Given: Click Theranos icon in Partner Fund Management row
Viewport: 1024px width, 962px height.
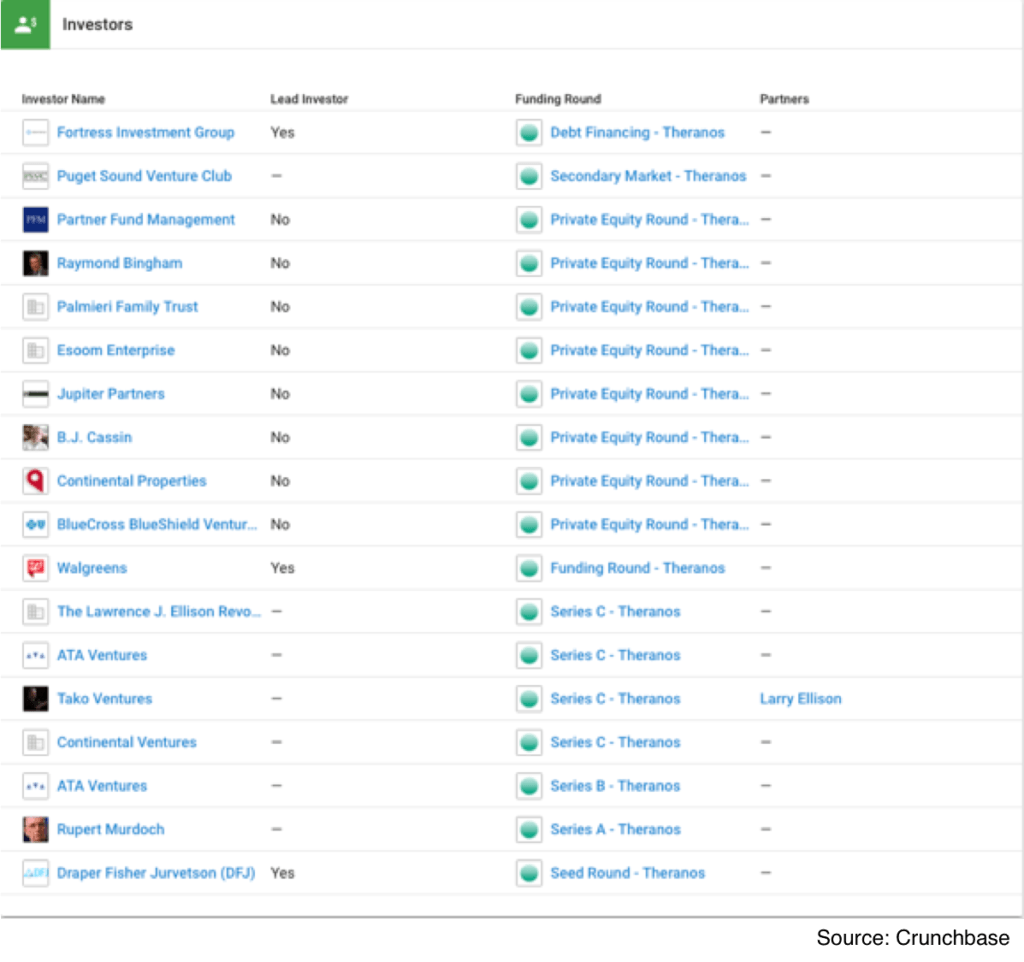Looking at the screenshot, I should coord(529,220).
